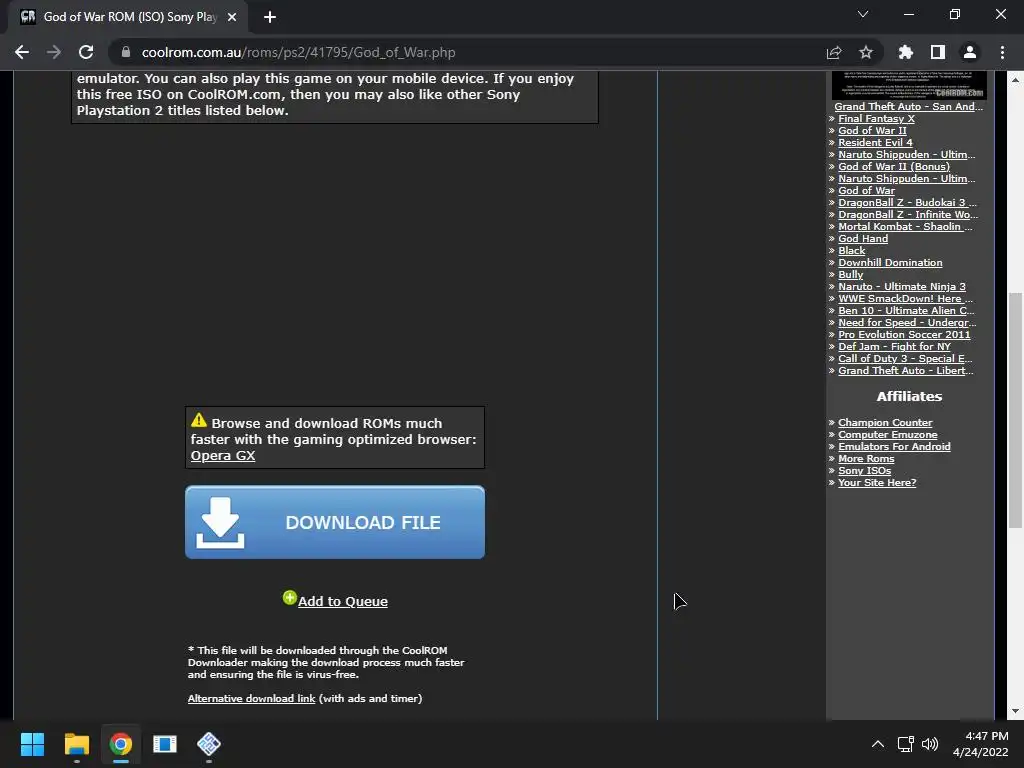
Task: Open tab search chevron
Action: pos(863,14)
